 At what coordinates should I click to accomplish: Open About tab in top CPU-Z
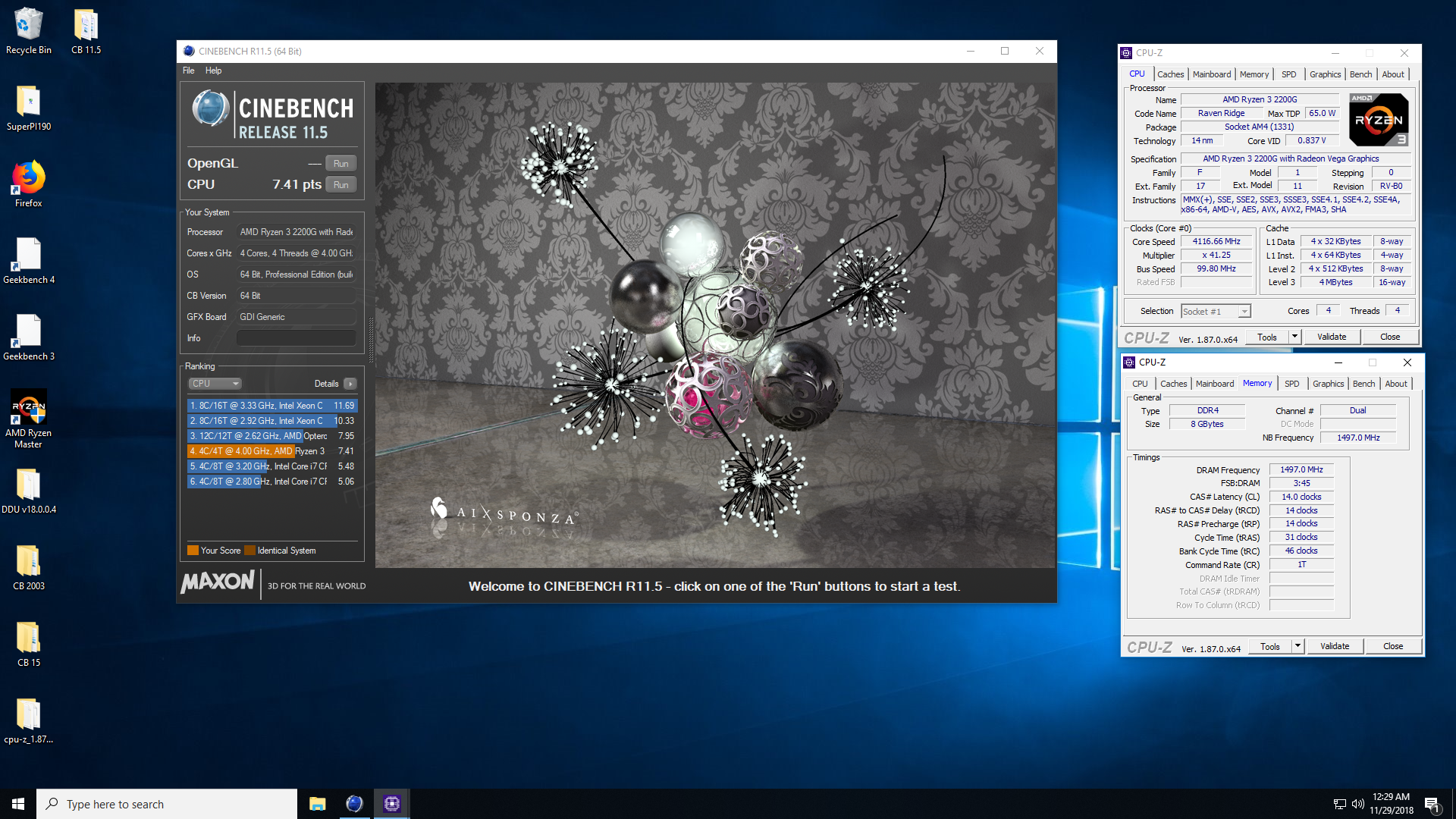click(x=1393, y=74)
